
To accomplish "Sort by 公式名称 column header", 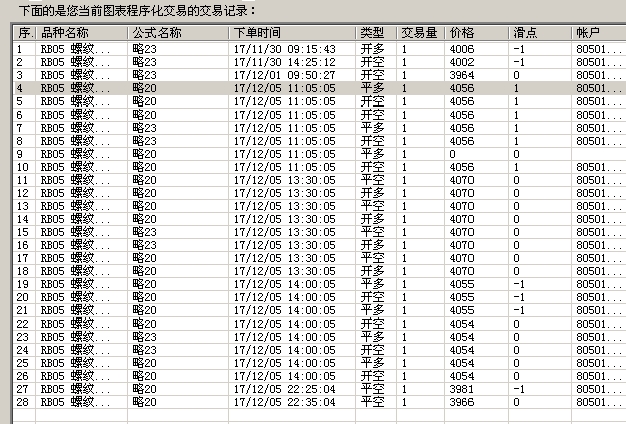I will (x=178, y=33).
